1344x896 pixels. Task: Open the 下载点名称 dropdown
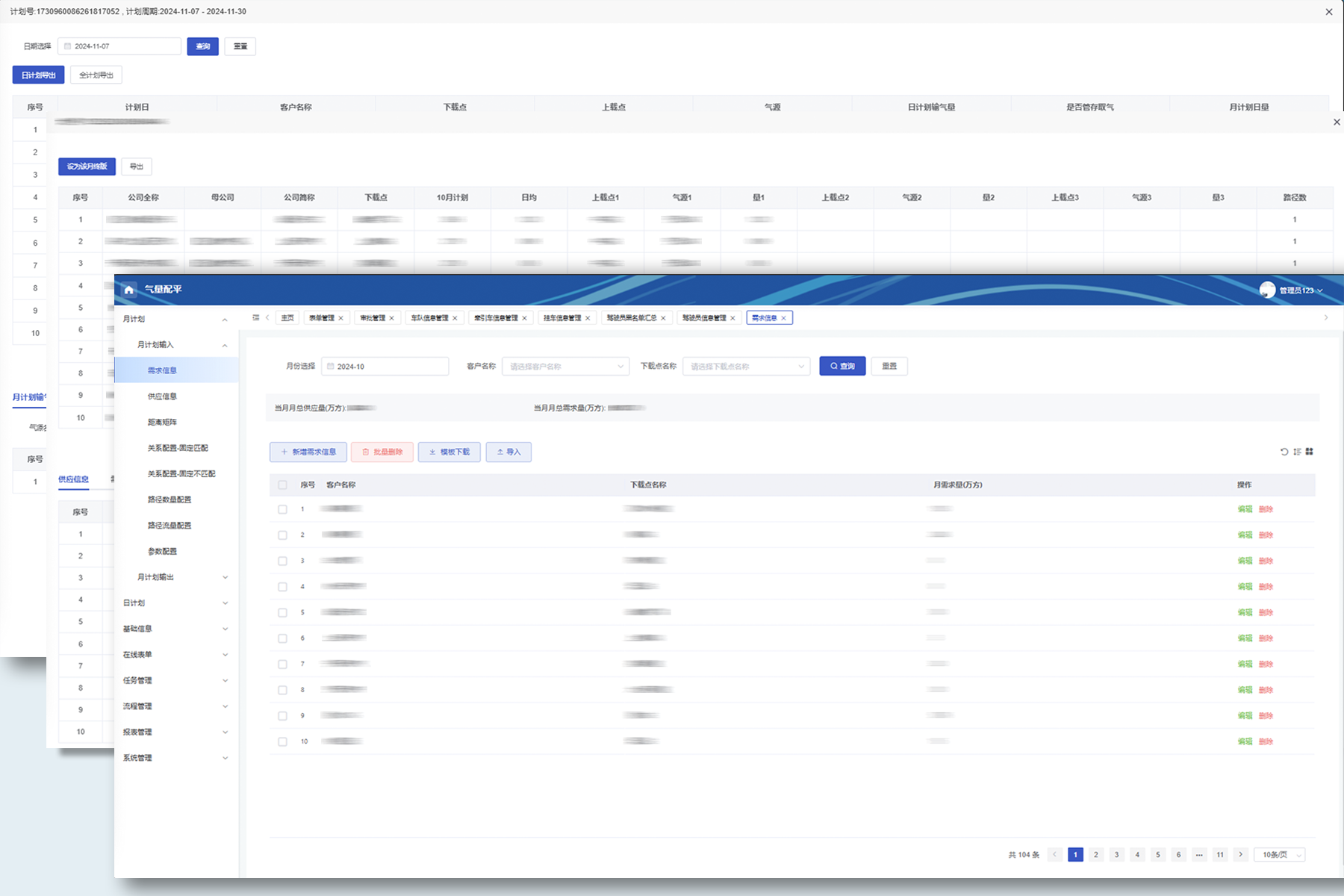click(x=746, y=367)
